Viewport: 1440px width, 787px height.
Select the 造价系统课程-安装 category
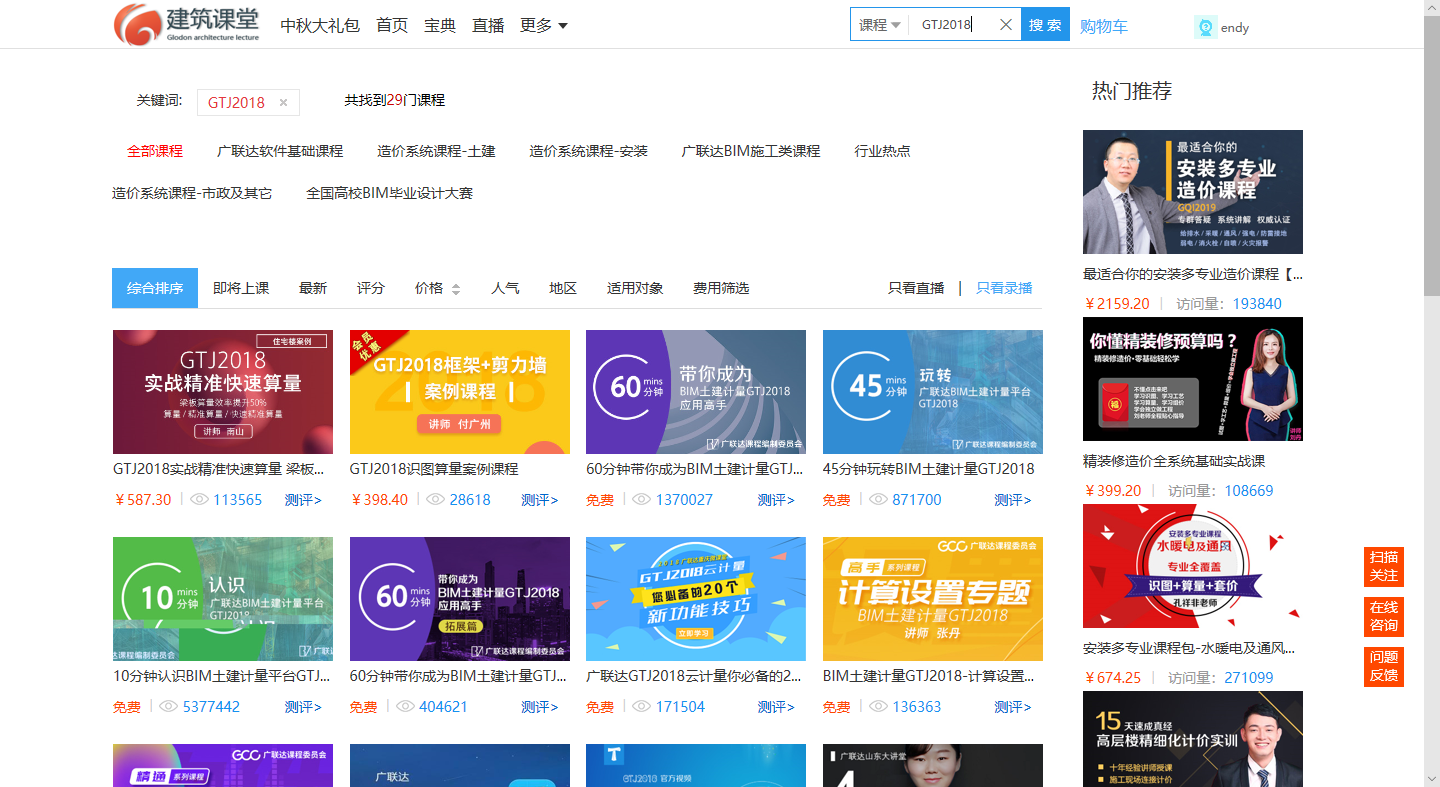pos(588,151)
